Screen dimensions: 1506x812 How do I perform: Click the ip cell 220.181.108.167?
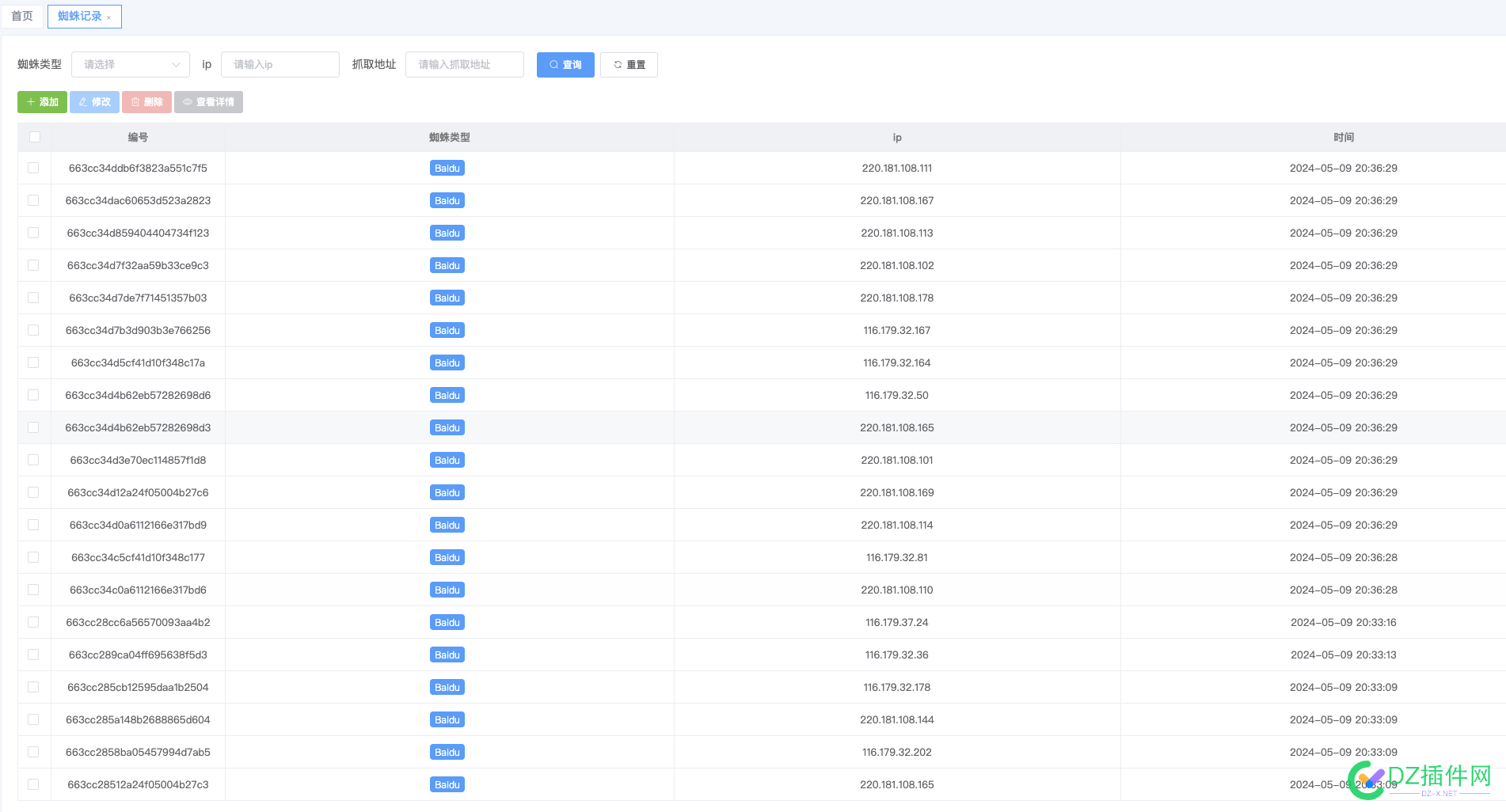tap(897, 200)
